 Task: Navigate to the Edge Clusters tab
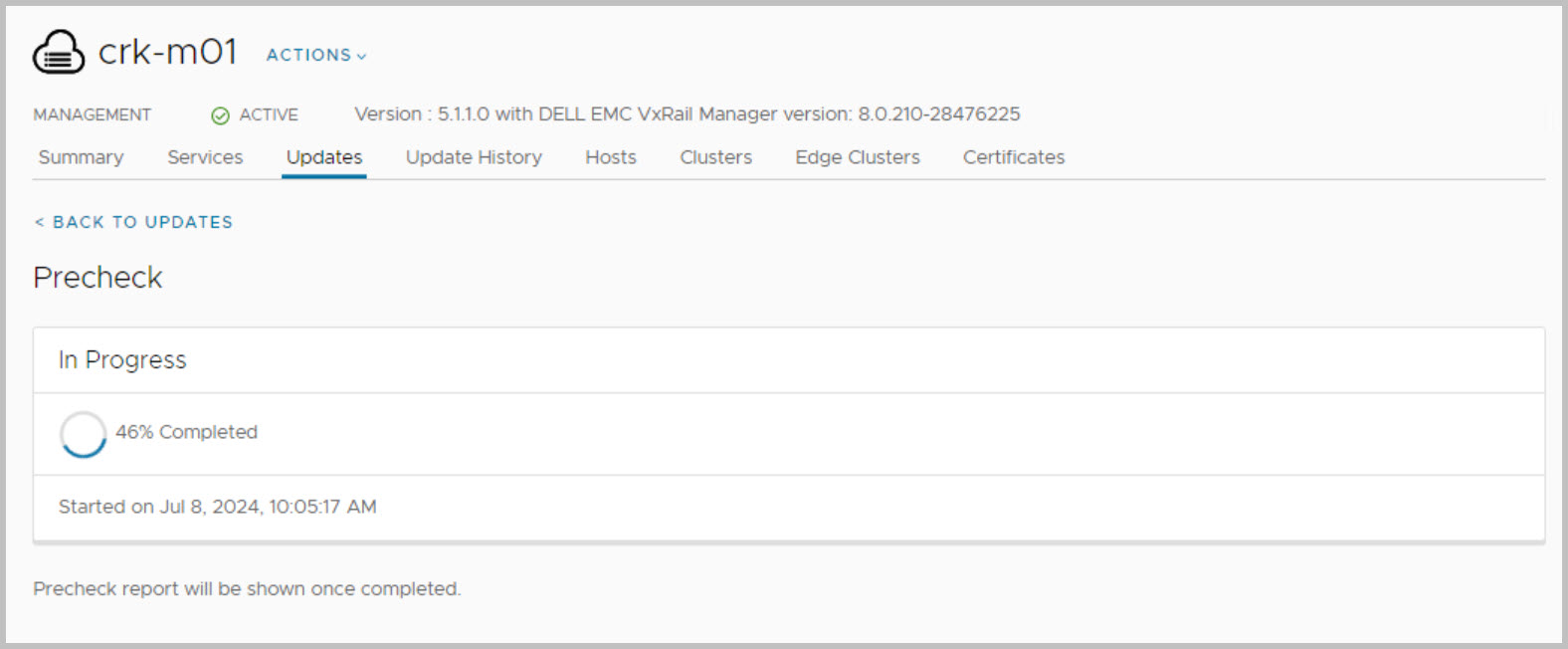click(x=858, y=157)
